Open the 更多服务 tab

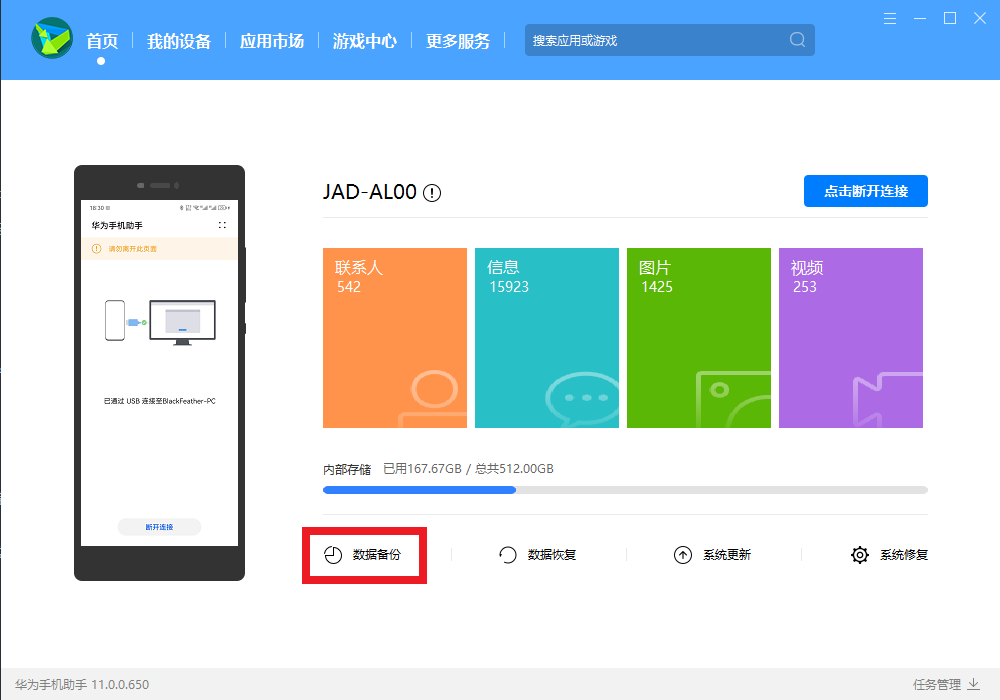[458, 41]
